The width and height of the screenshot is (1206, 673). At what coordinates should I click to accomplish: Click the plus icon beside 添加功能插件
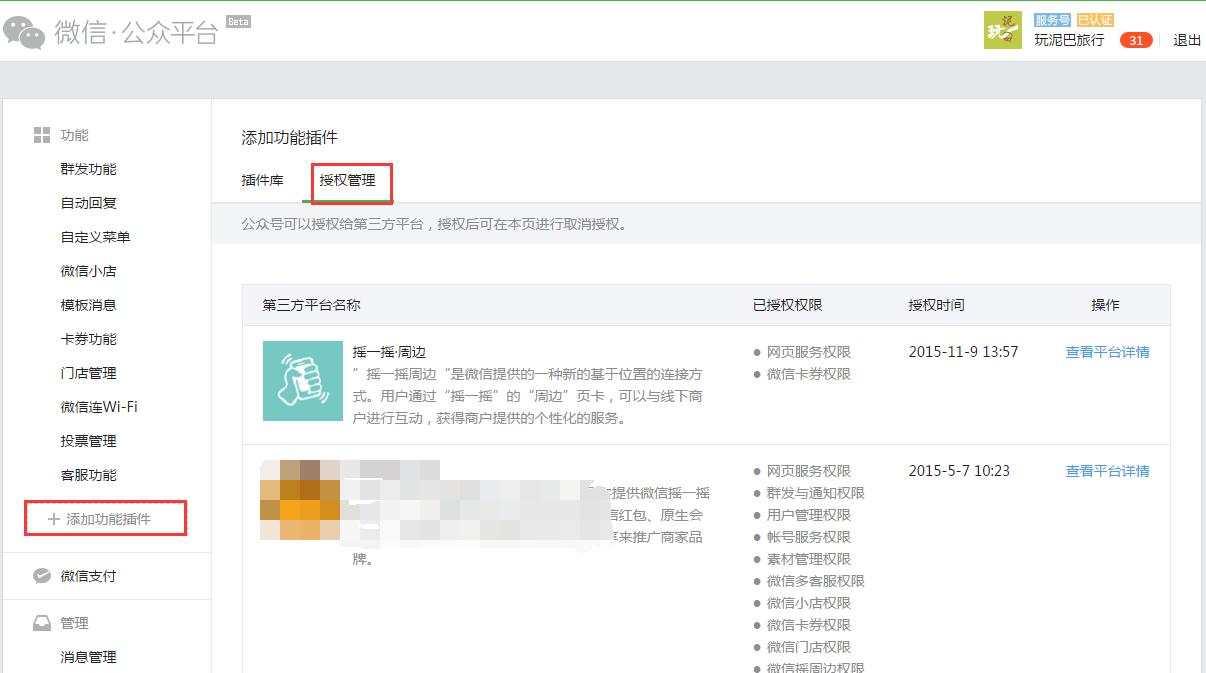[x=54, y=519]
